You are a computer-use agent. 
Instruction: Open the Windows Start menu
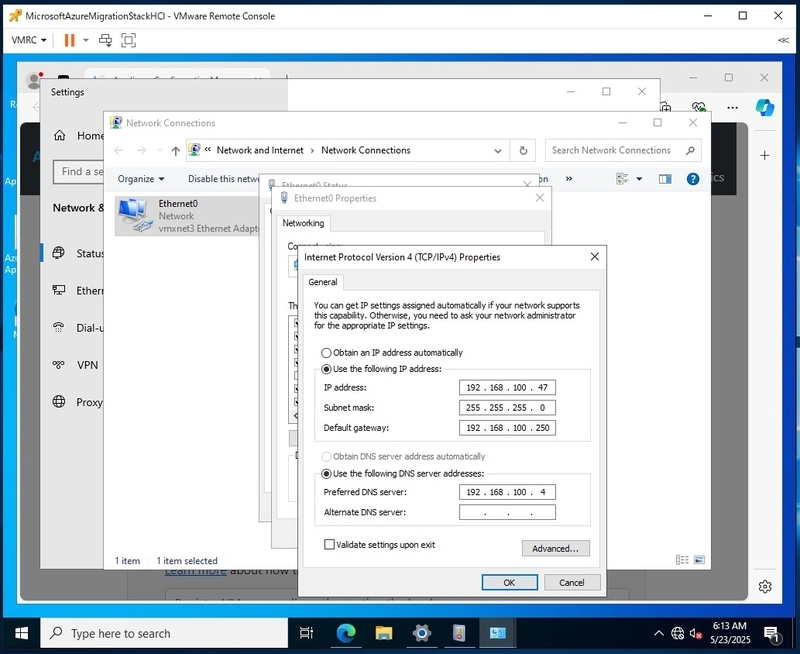coord(21,634)
